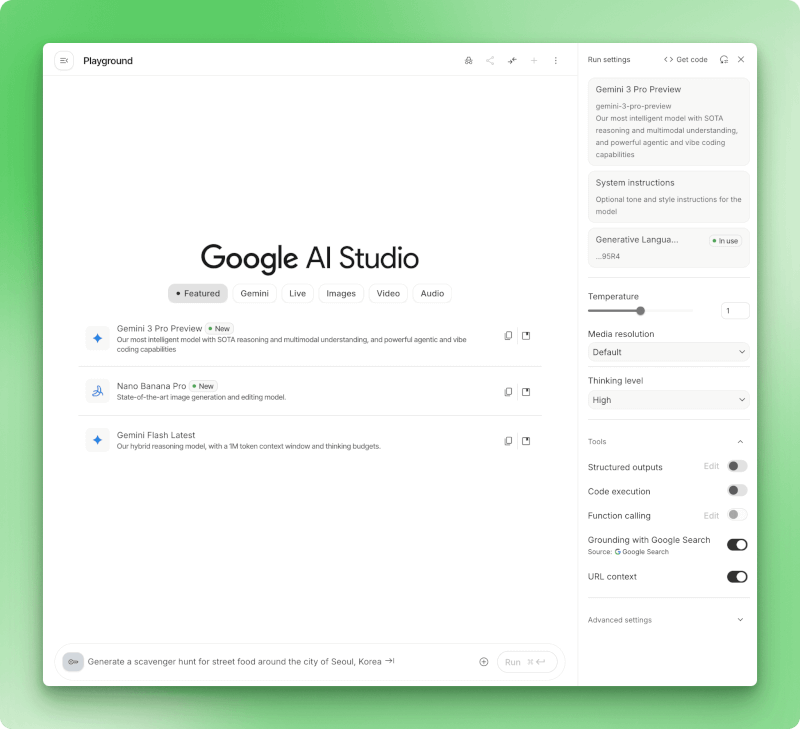The width and height of the screenshot is (800, 729).
Task: Enable Structured outputs
Action: coord(737,466)
